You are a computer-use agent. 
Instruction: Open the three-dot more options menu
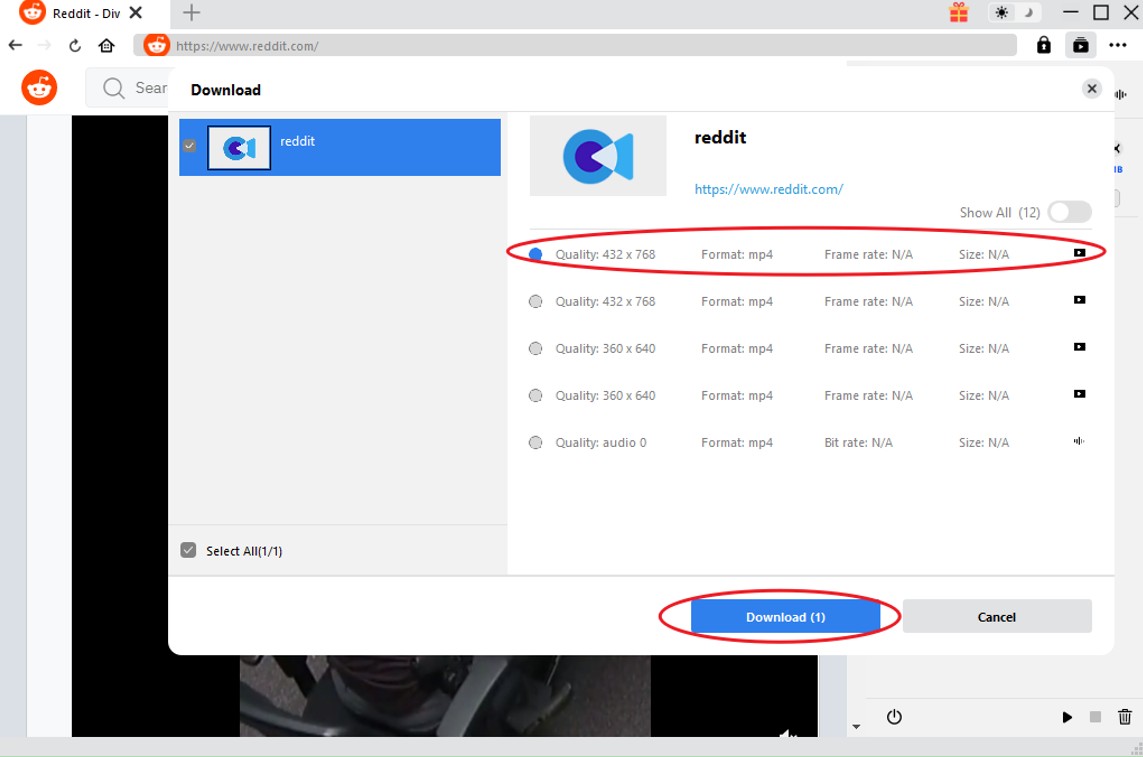click(x=1118, y=45)
